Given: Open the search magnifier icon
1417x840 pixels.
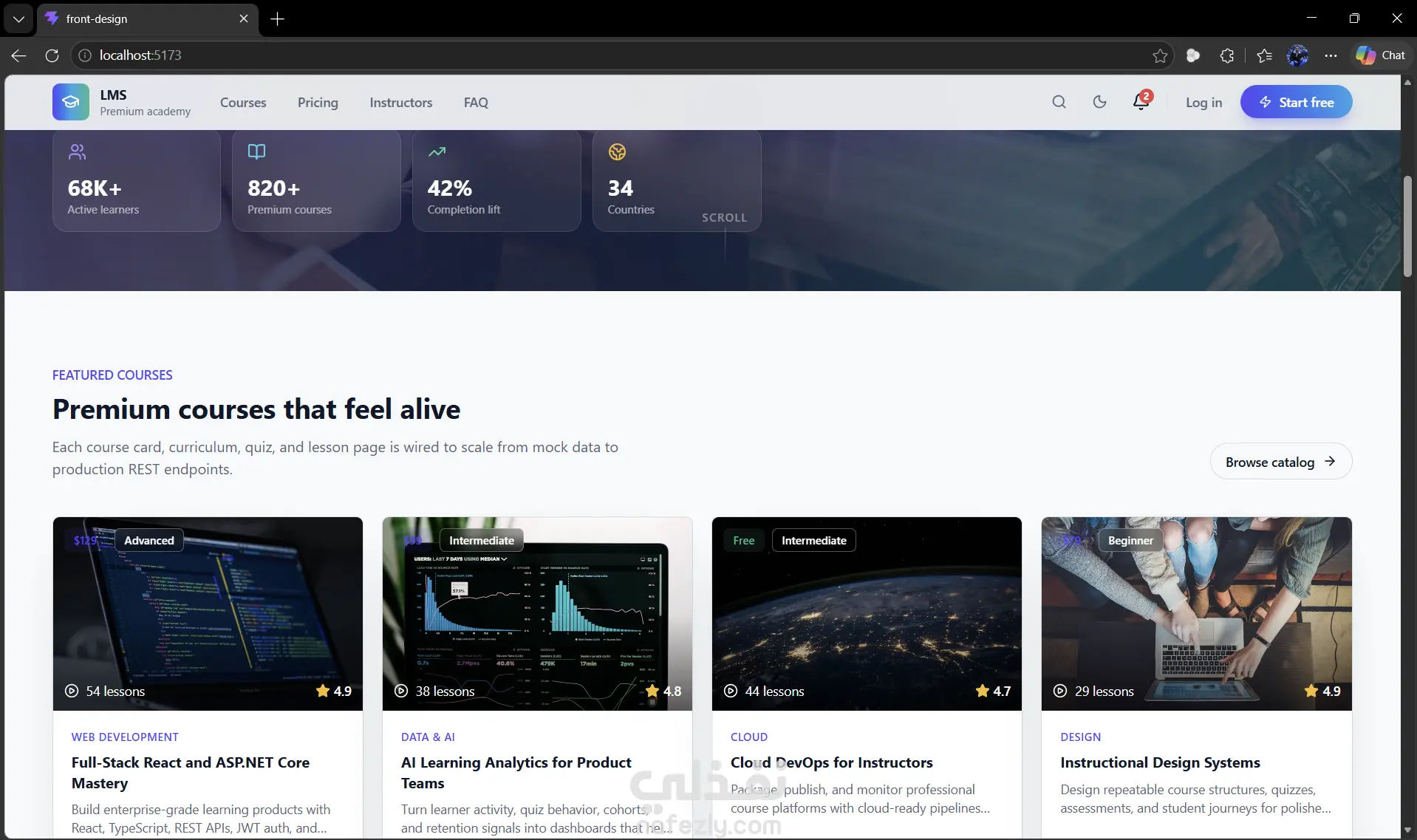Looking at the screenshot, I should 1059,102.
